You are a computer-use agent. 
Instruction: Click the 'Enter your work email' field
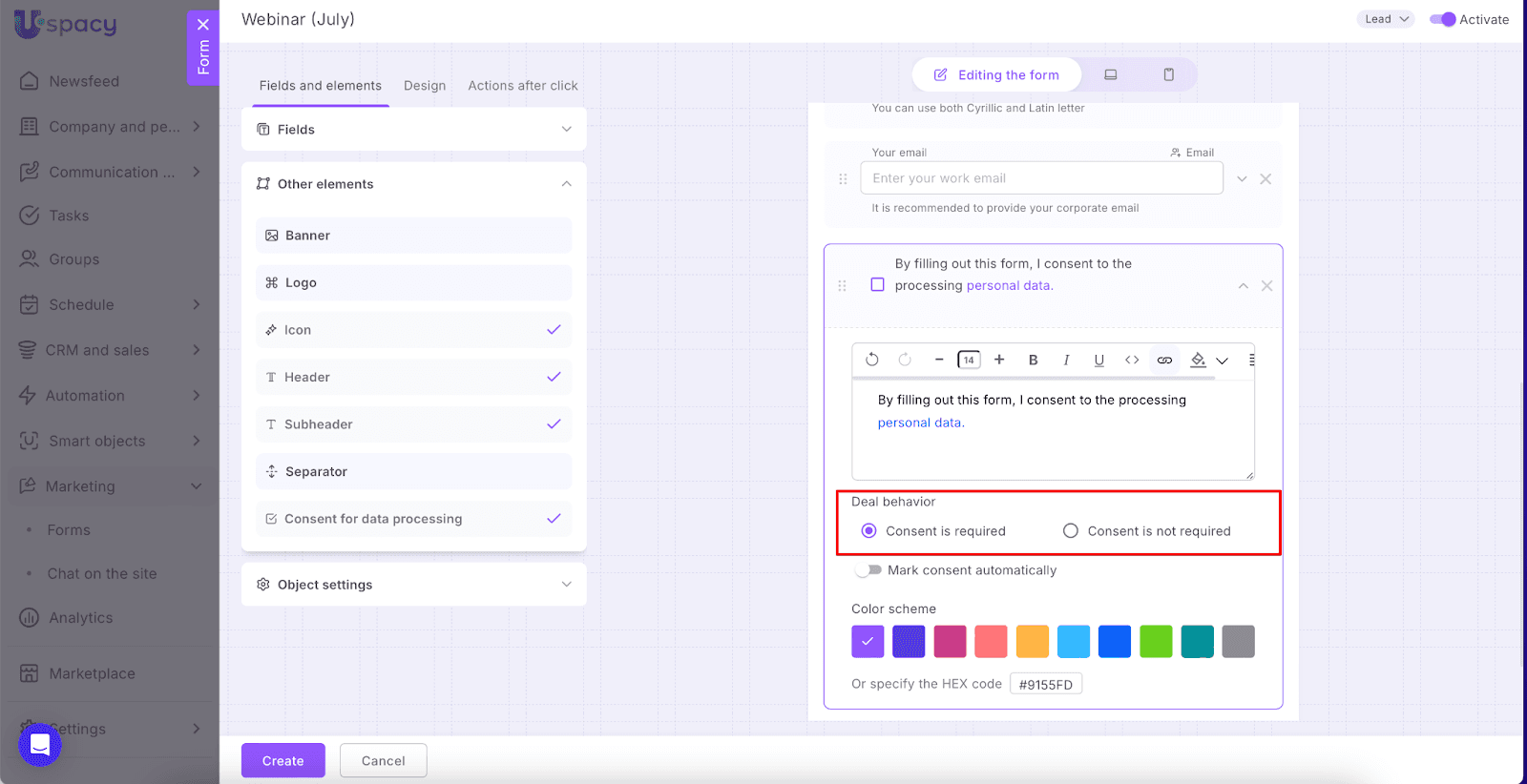click(1041, 178)
